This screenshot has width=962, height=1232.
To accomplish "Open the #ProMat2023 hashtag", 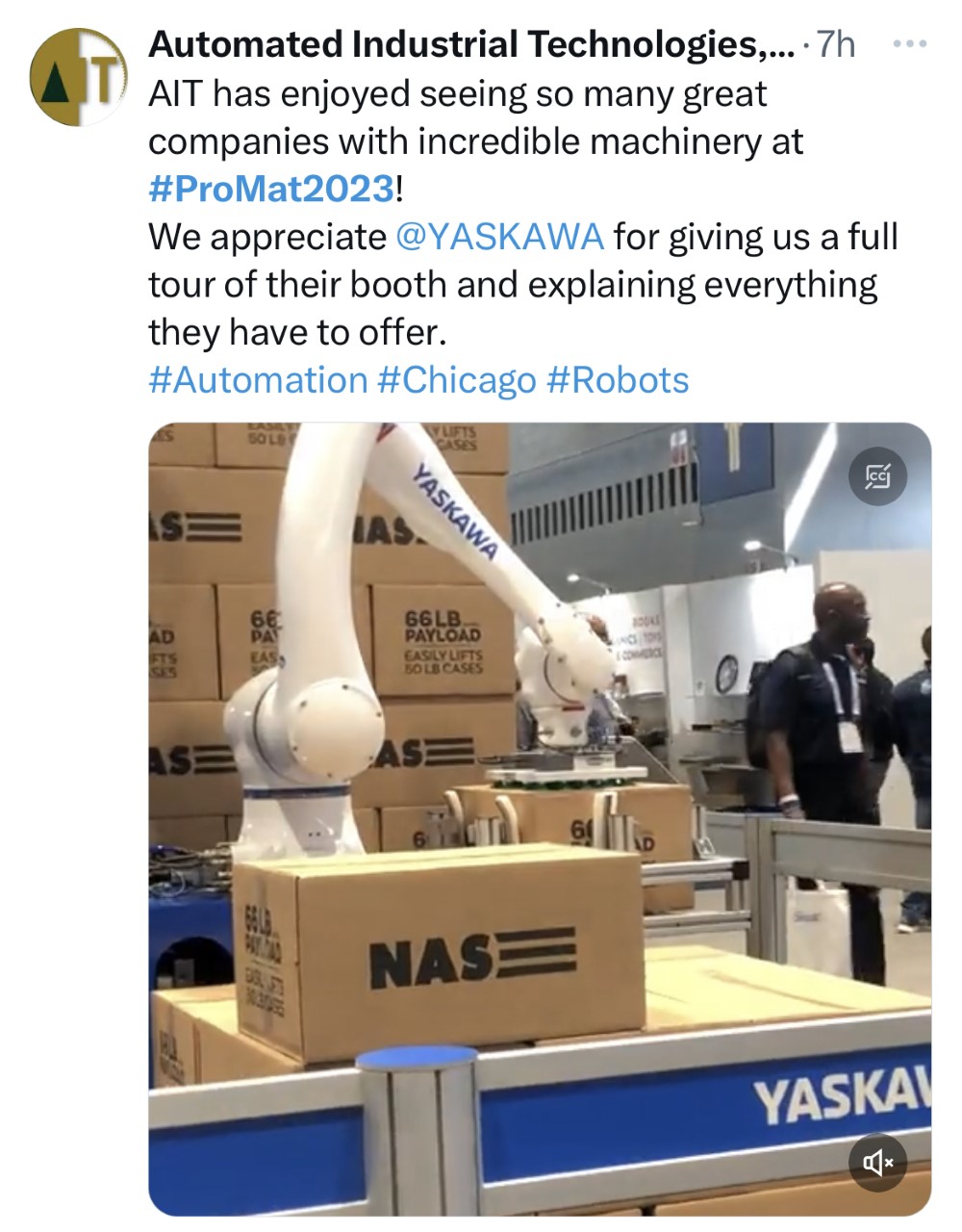I will pyautogui.click(x=271, y=189).
